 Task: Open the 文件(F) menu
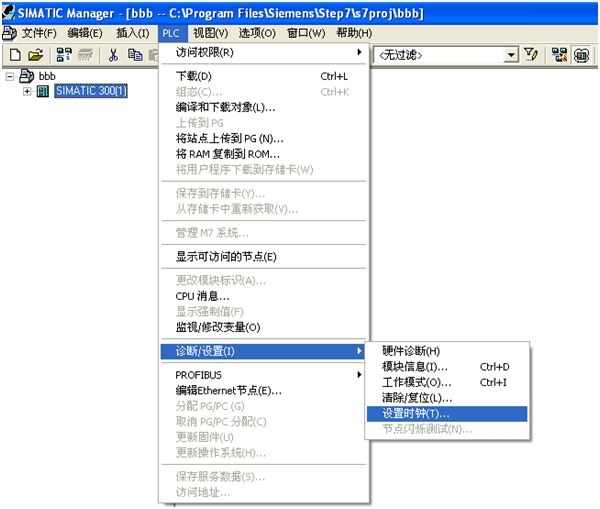39,33
